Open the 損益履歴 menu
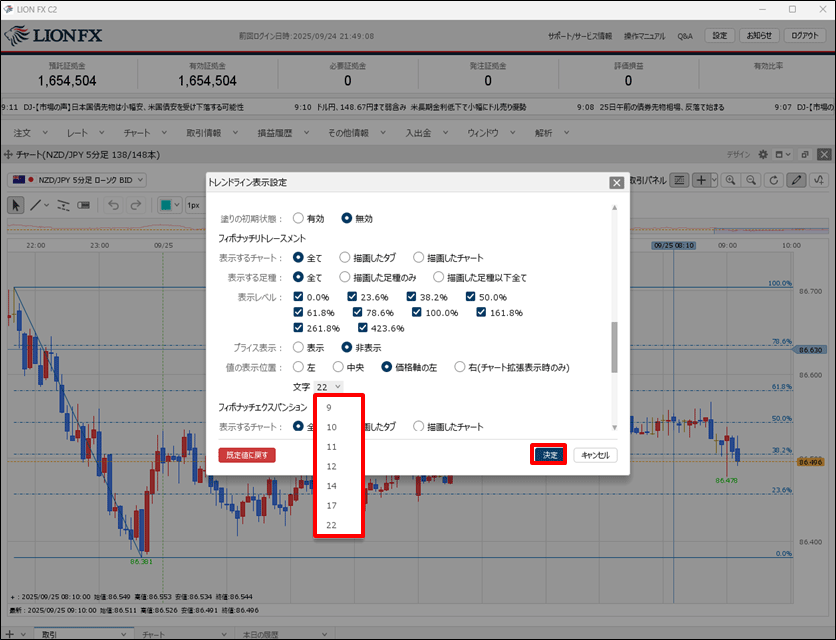Viewport: 836px width, 640px height. click(275, 132)
